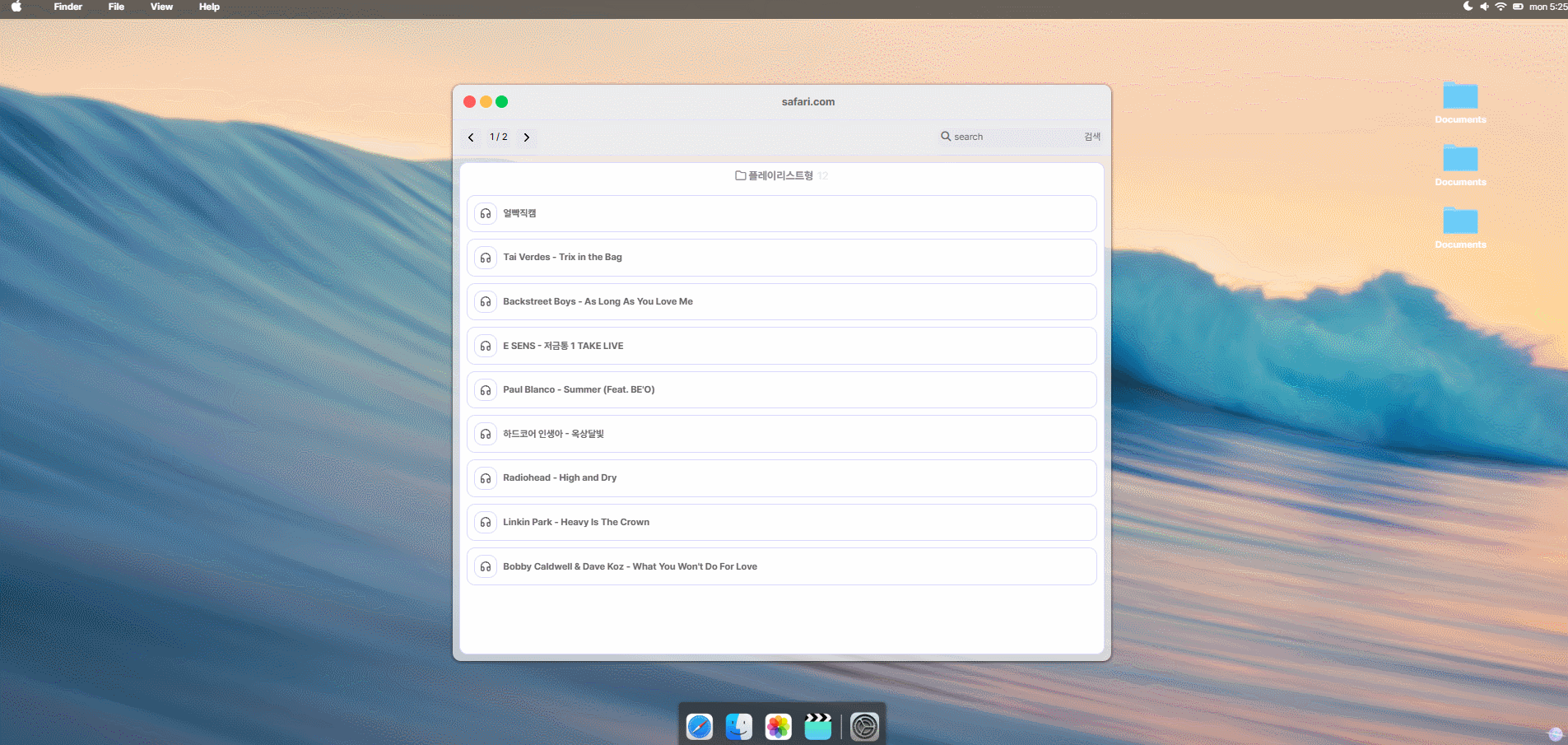Click the safari.com window title
Screen dimensions: 1568x745
coord(808,102)
